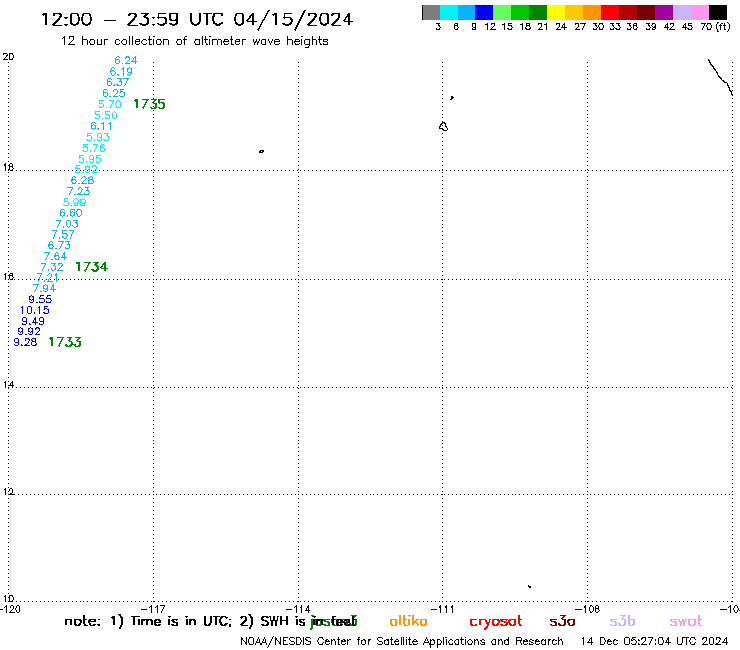Click the 6.37 wave height value
Screen dimensions: 740x650
[x=118, y=82]
